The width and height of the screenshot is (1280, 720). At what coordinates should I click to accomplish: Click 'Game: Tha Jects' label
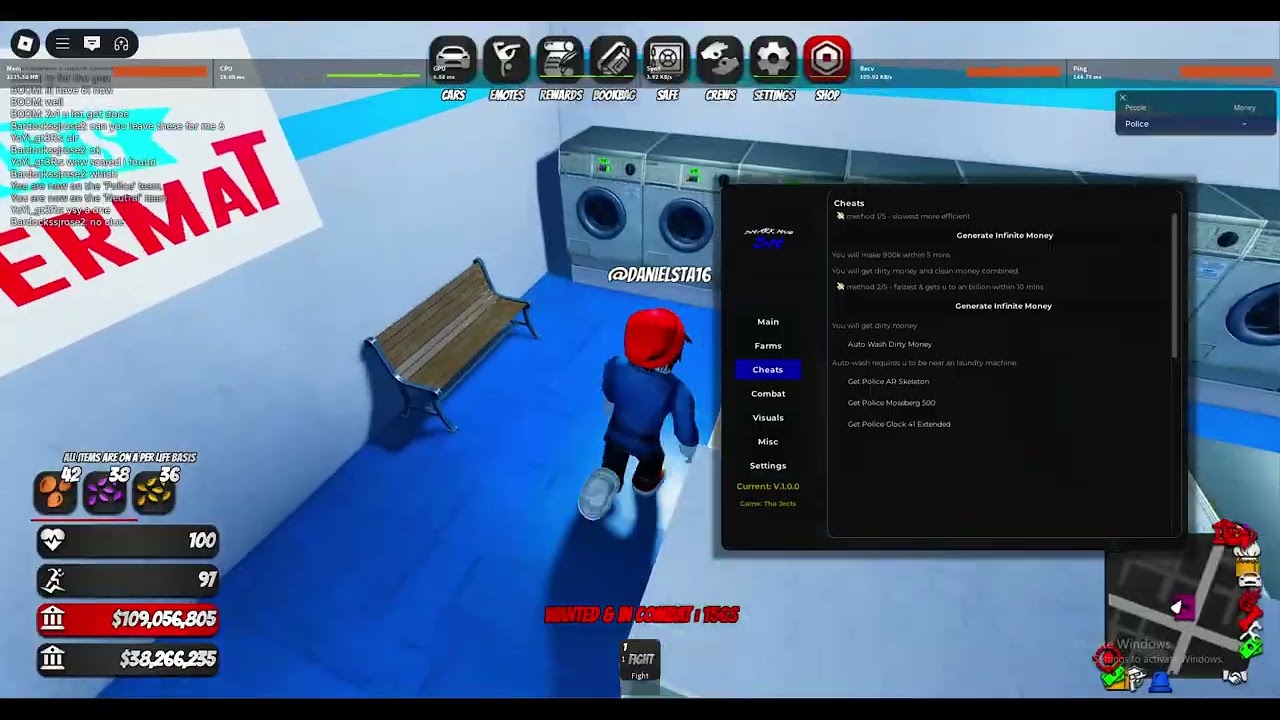(768, 503)
